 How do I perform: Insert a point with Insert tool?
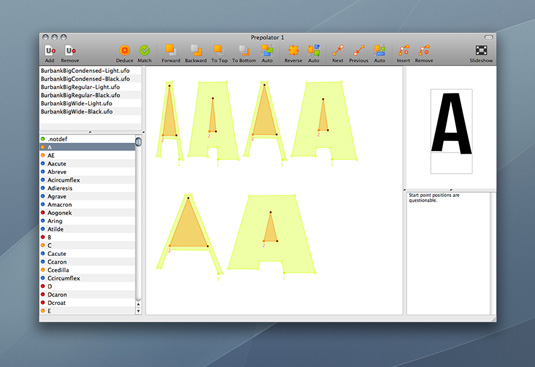coord(403,50)
